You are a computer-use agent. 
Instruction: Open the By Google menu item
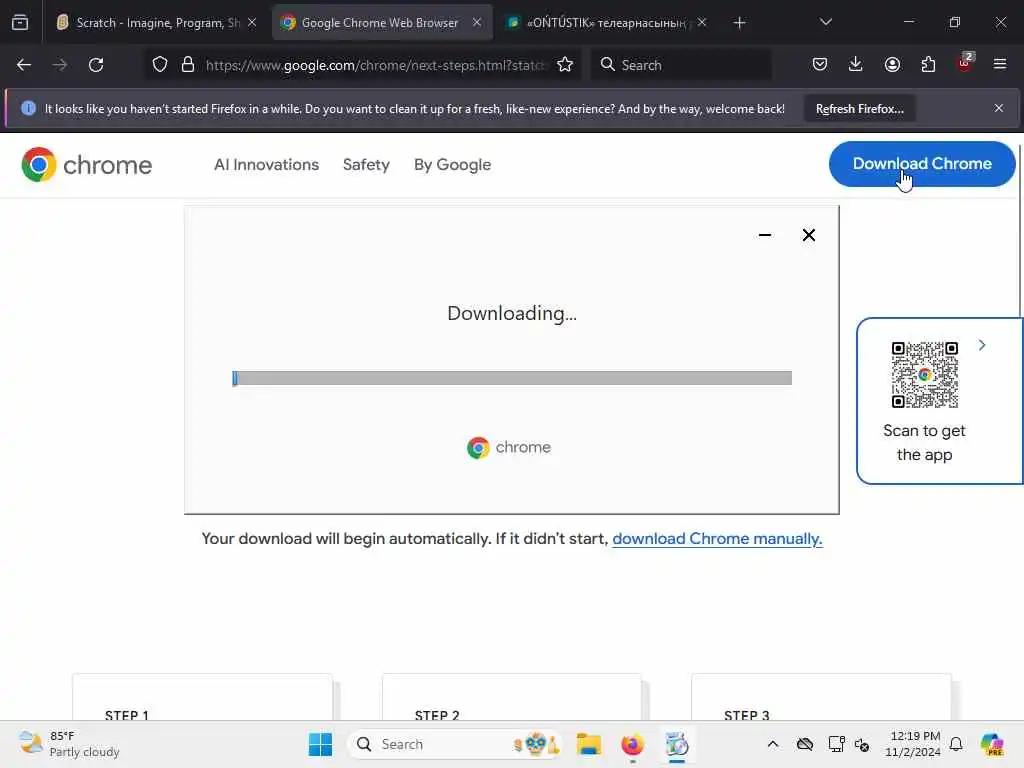coord(453,165)
